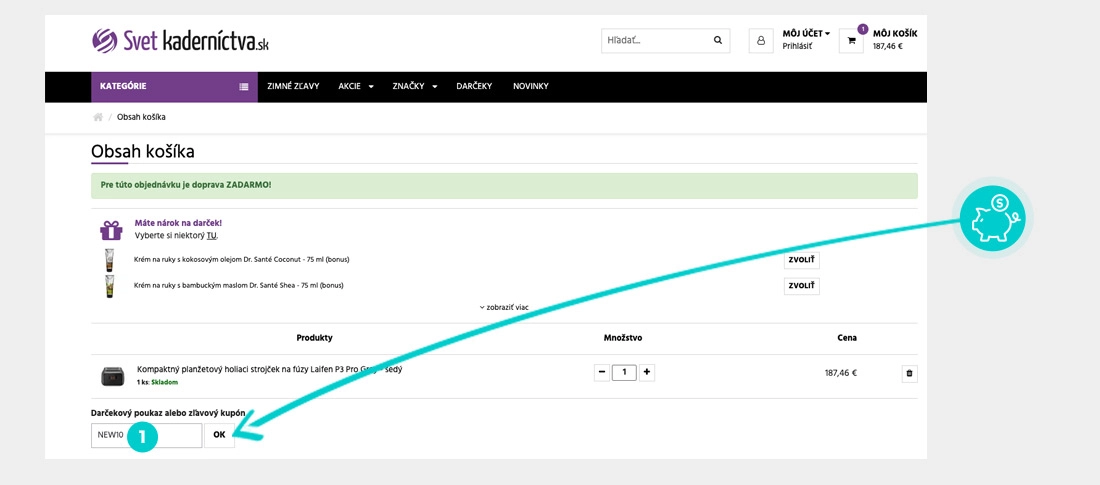Open the user account icon
This screenshot has height=485, width=1100.
pos(761,41)
